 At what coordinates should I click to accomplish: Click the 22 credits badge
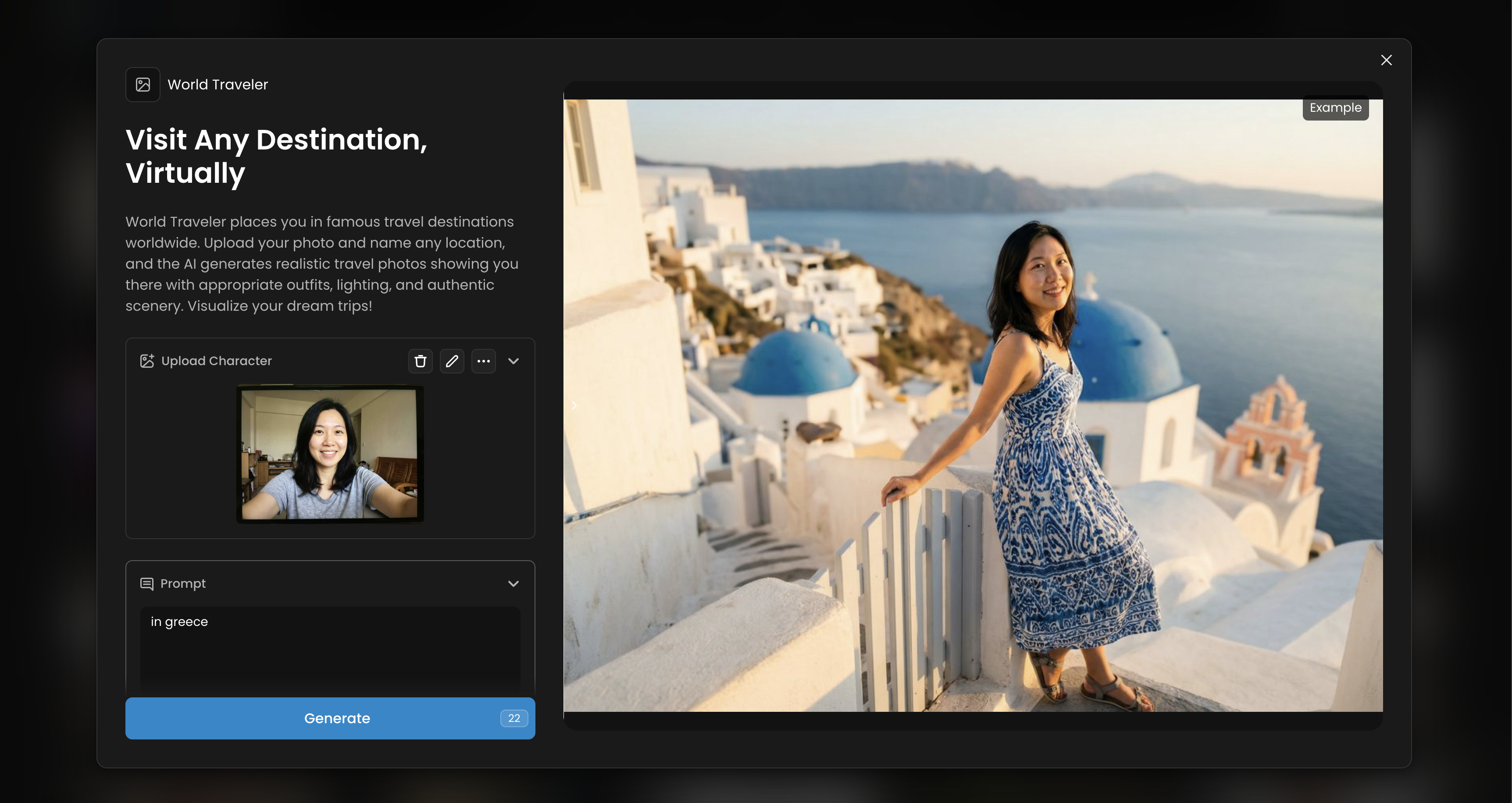tap(514, 718)
